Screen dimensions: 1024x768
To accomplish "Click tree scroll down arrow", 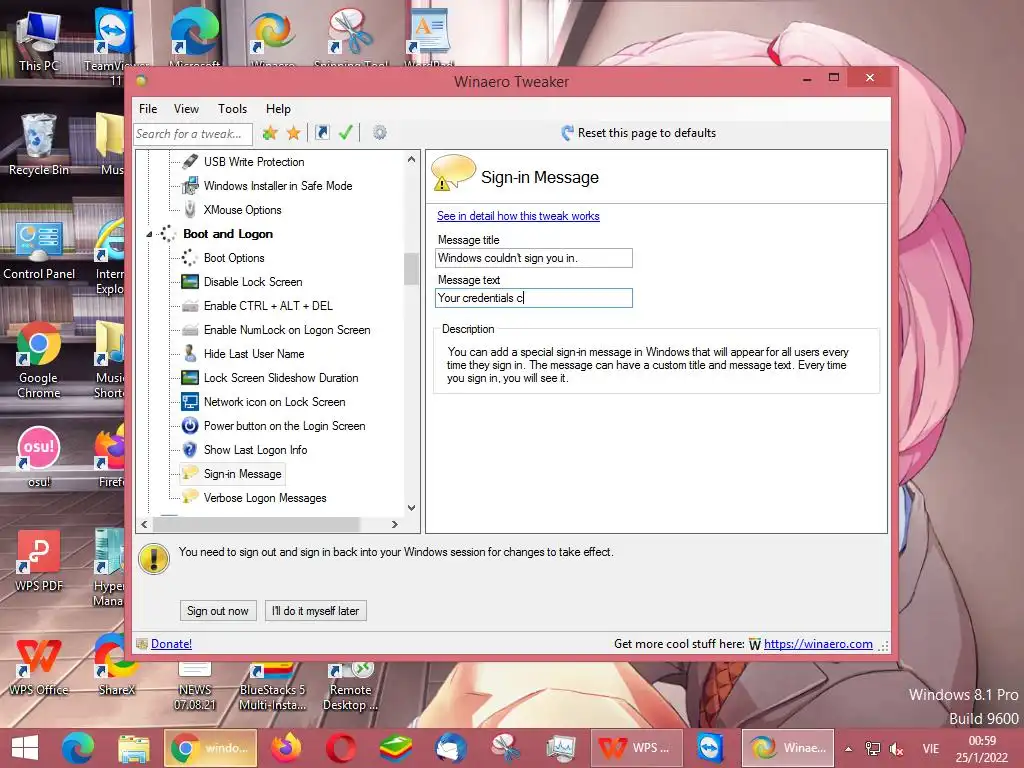I will (411, 507).
